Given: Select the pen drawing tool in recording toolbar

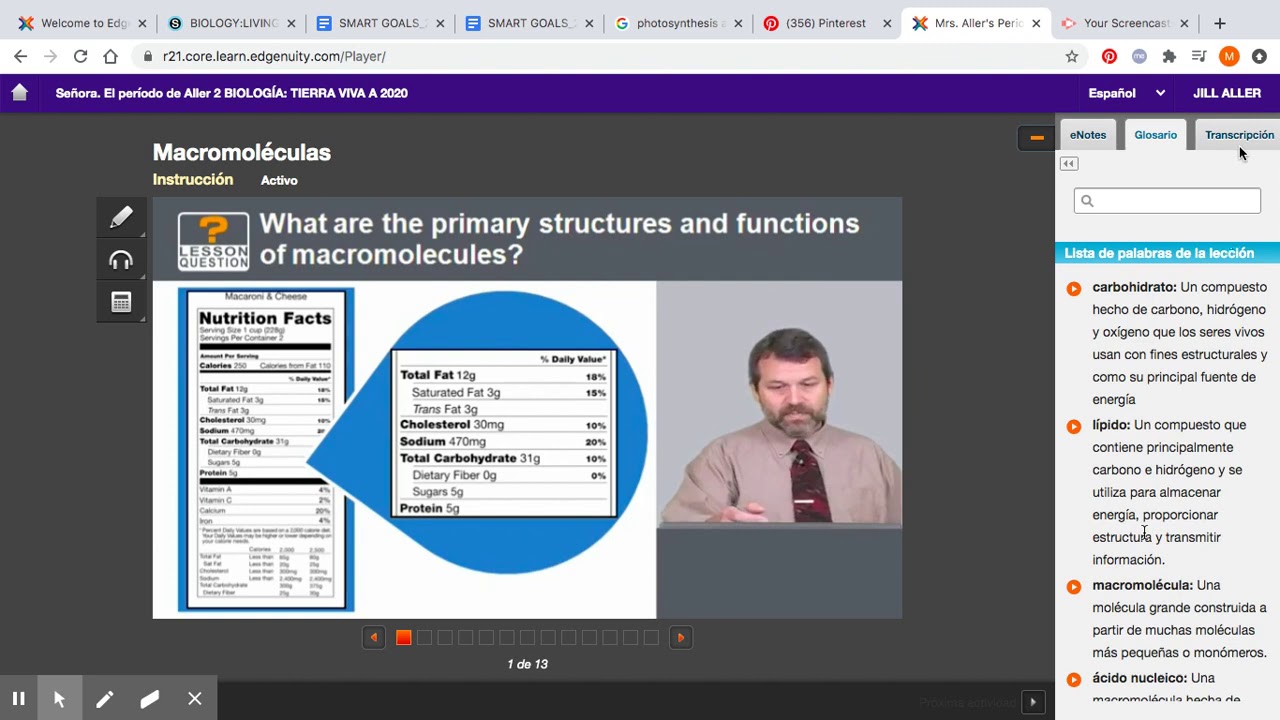Looking at the screenshot, I should (x=105, y=699).
